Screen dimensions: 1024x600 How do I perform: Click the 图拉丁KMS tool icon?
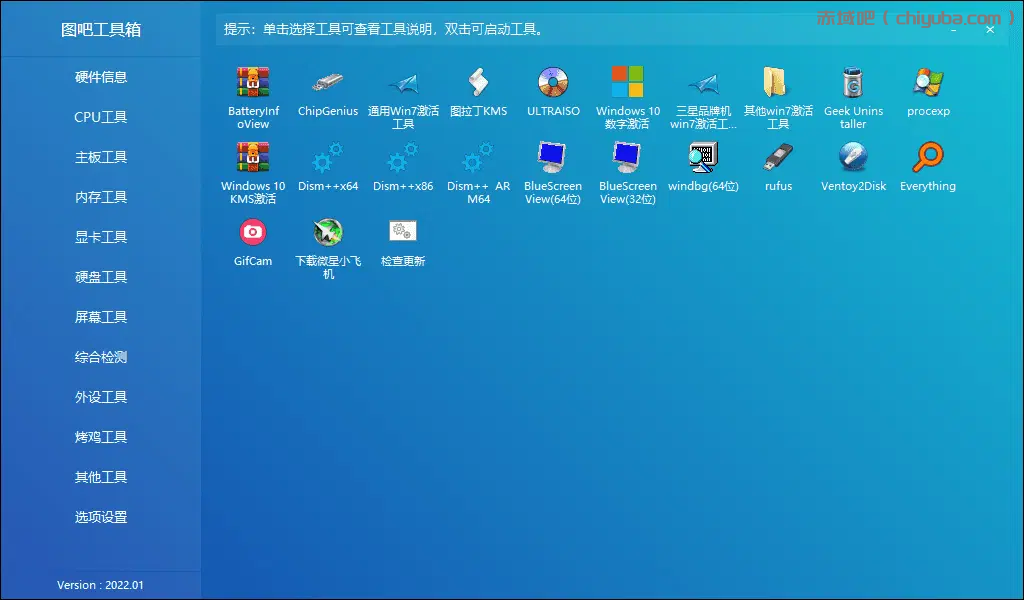(x=478, y=83)
